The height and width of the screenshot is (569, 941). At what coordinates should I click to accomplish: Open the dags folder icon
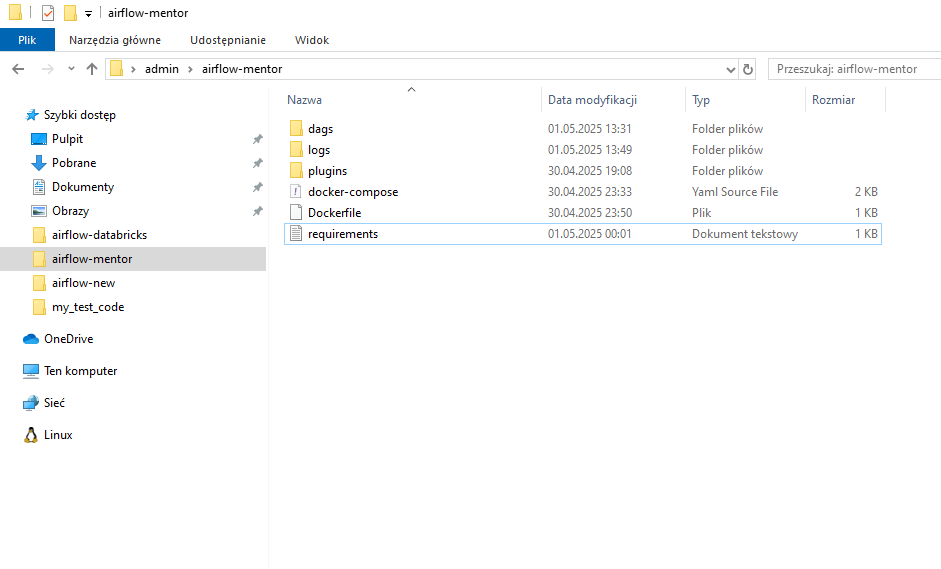tap(296, 129)
